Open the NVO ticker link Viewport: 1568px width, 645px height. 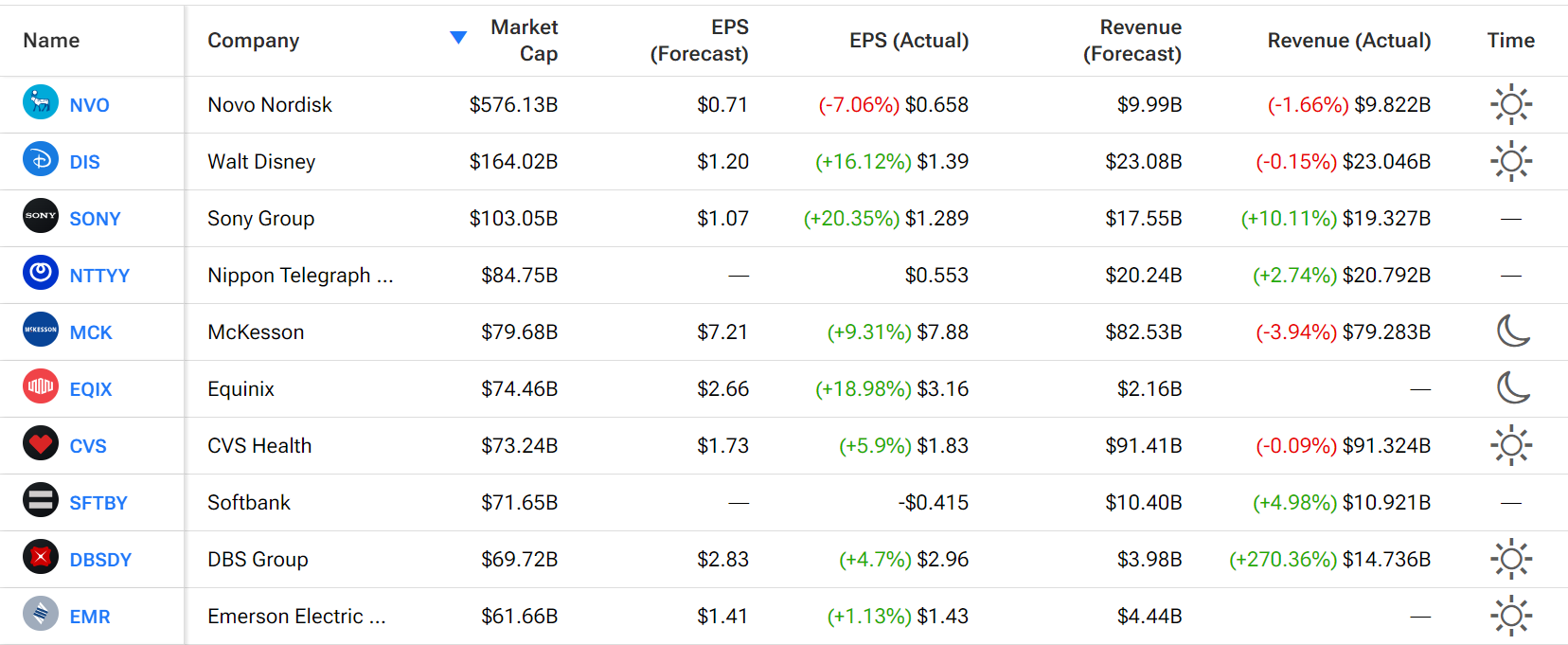(90, 105)
